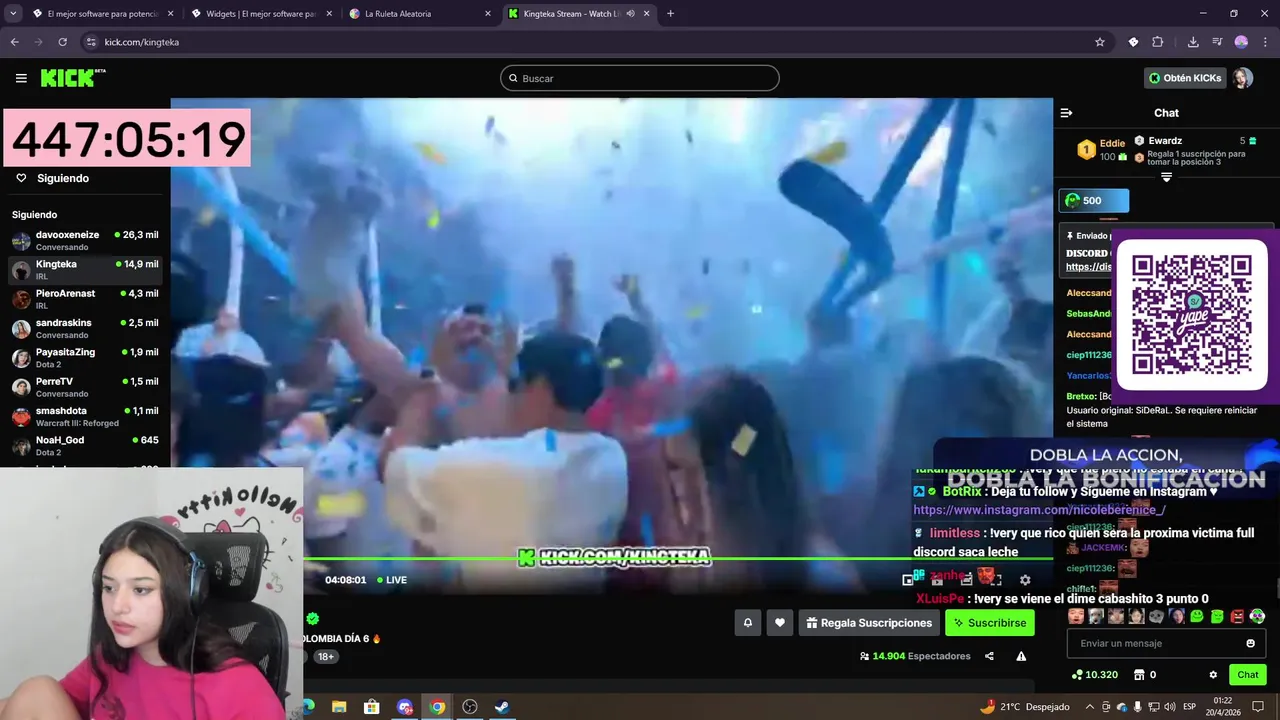Expand the gift leaderboard chevron

[1166, 177]
